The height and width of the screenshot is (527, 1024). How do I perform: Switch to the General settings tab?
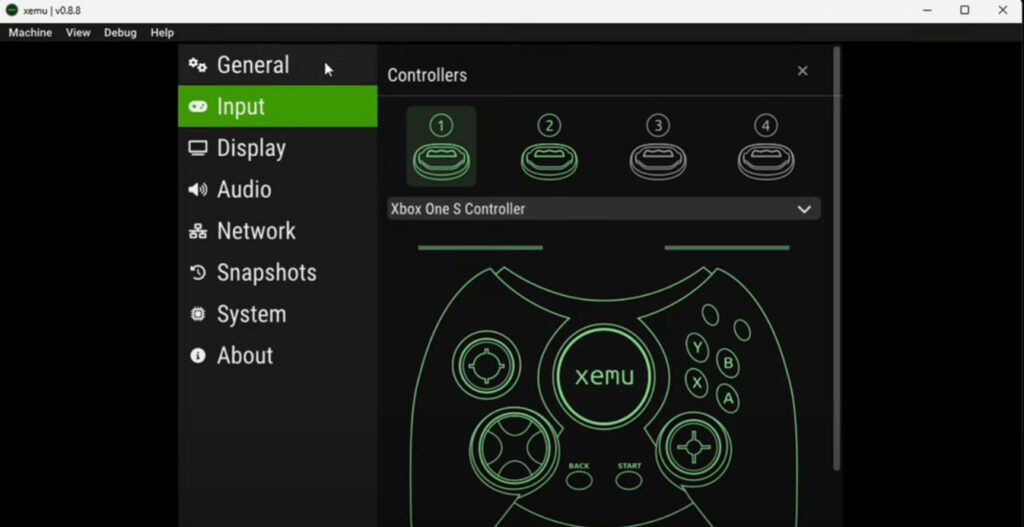click(x=252, y=65)
